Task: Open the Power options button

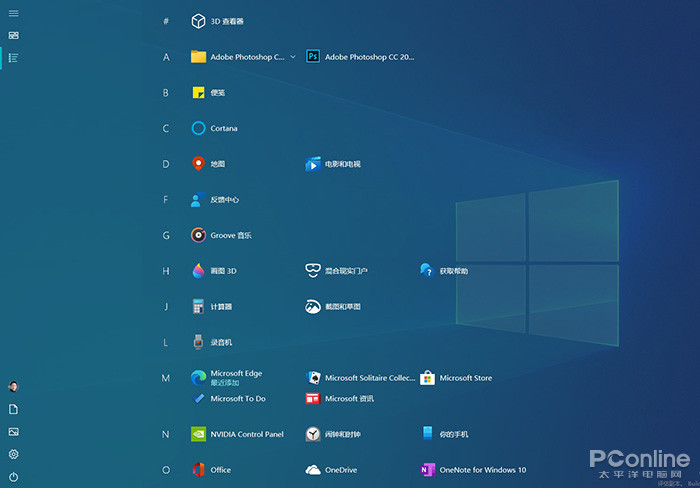Action: click(x=13, y=477)
